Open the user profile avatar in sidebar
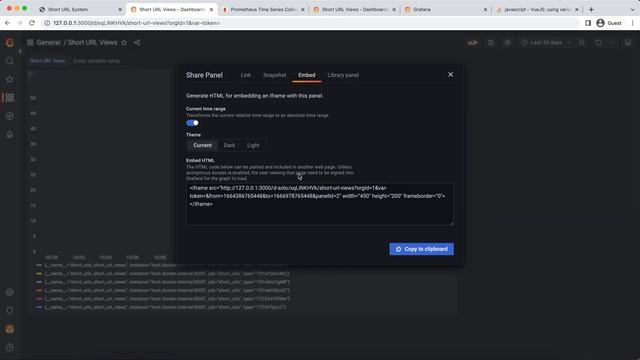 [x=9, y=329]
